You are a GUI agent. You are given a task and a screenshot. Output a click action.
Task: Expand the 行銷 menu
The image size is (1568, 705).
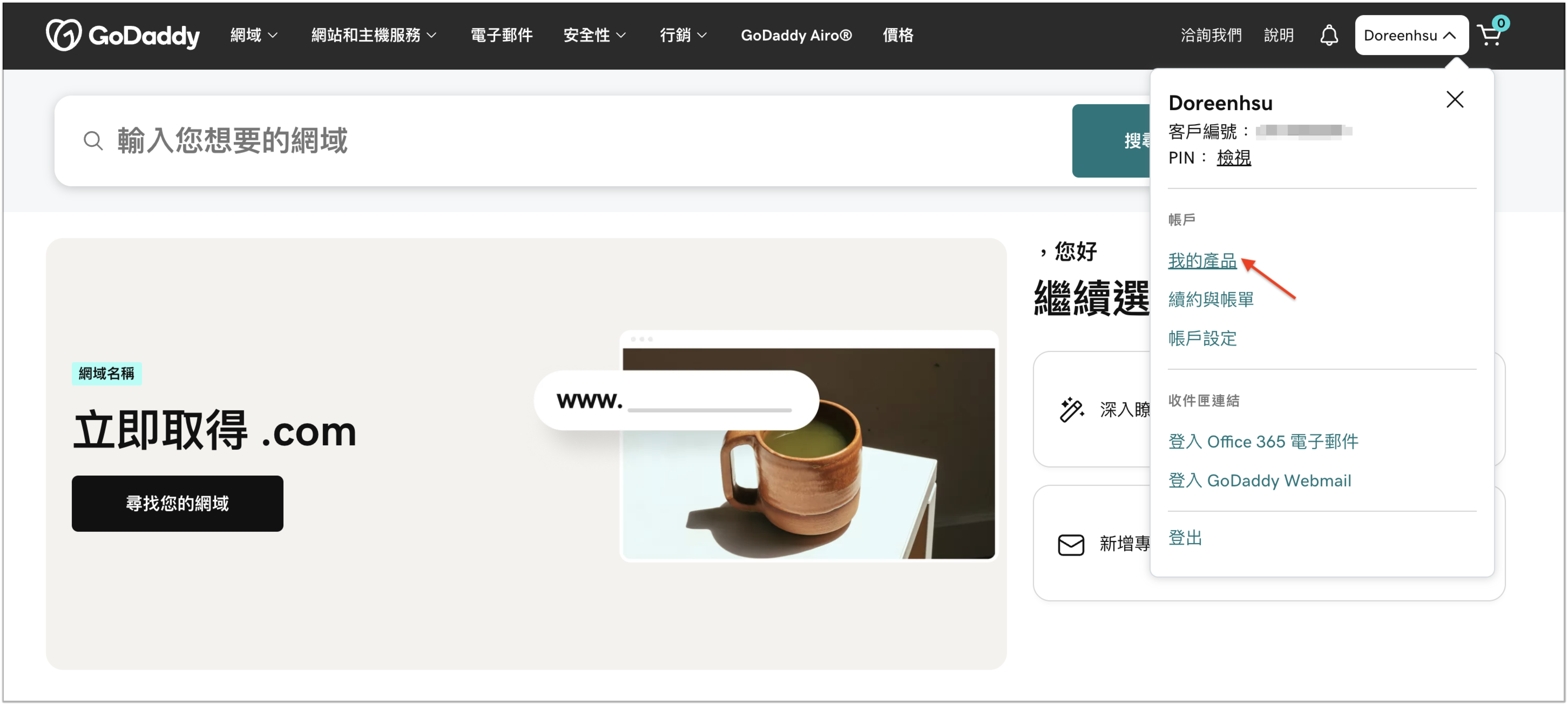click(x=684, y=35)
